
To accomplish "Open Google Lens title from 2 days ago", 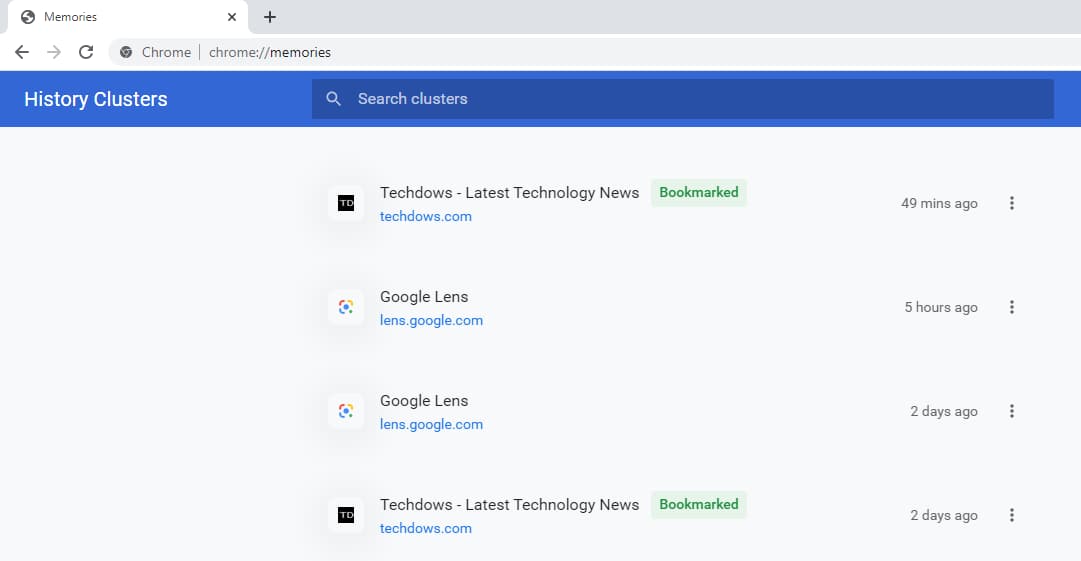I will [424, 401].
